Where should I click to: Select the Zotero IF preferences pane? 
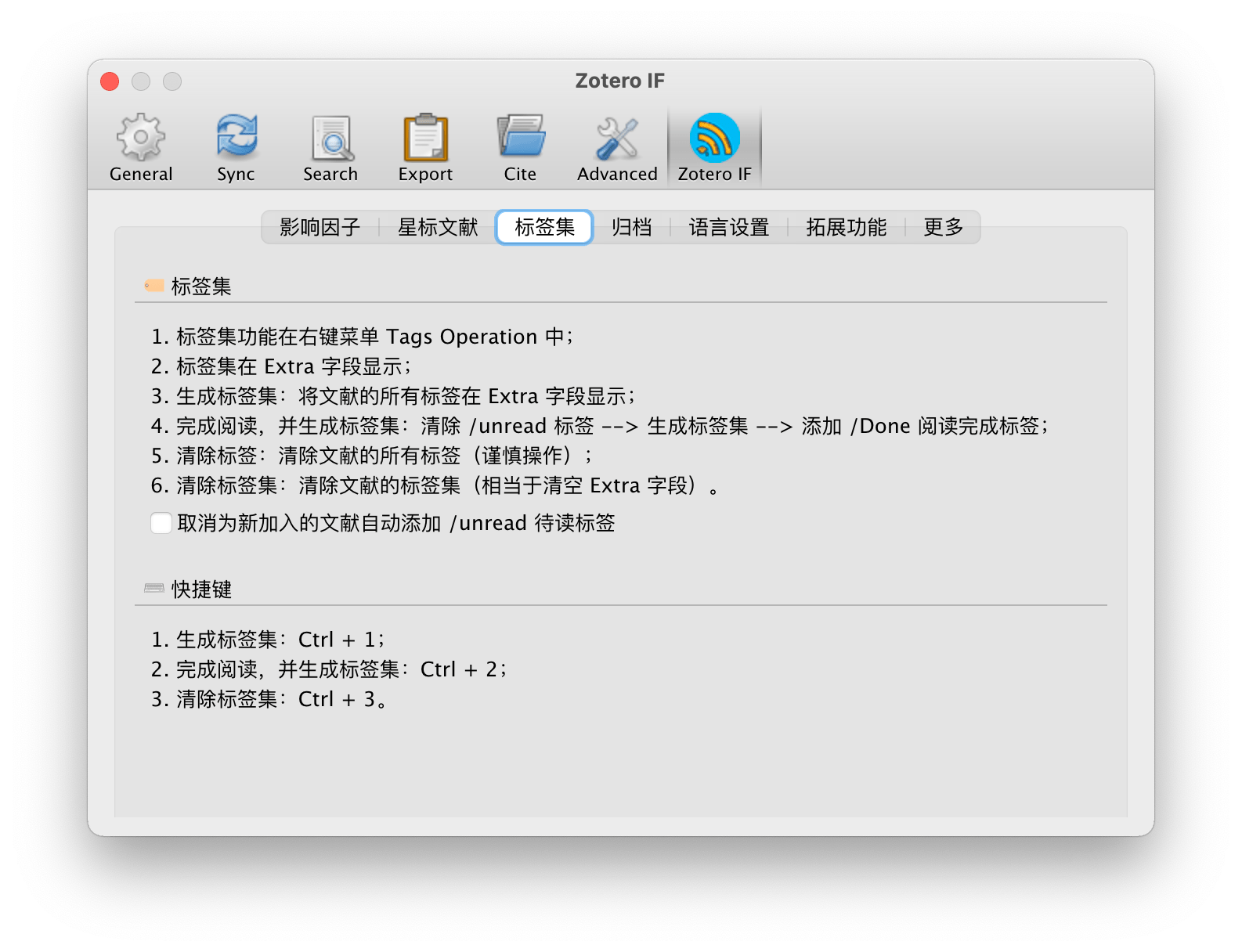[714, 149]
